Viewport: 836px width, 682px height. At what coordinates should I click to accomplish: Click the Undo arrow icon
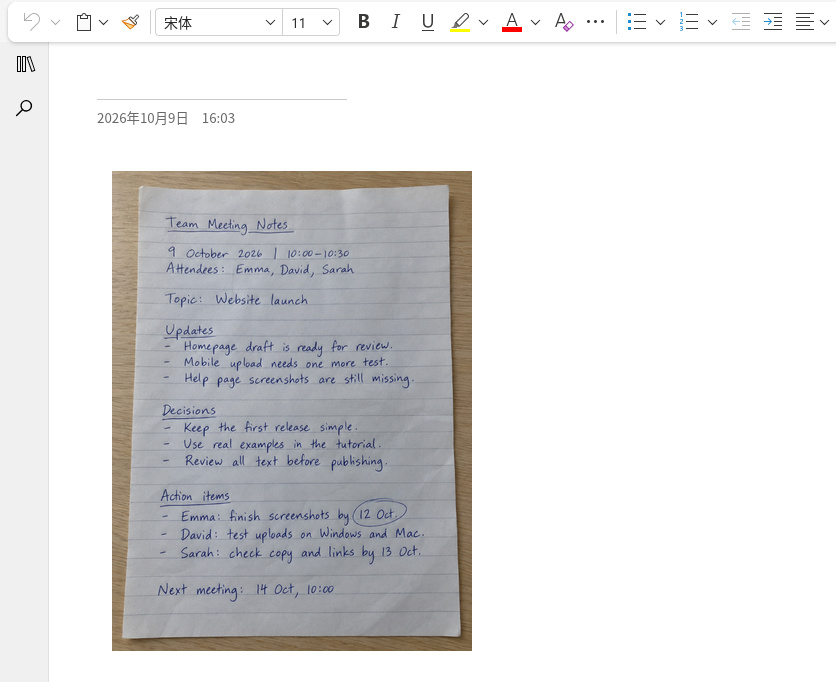[32, 22]
